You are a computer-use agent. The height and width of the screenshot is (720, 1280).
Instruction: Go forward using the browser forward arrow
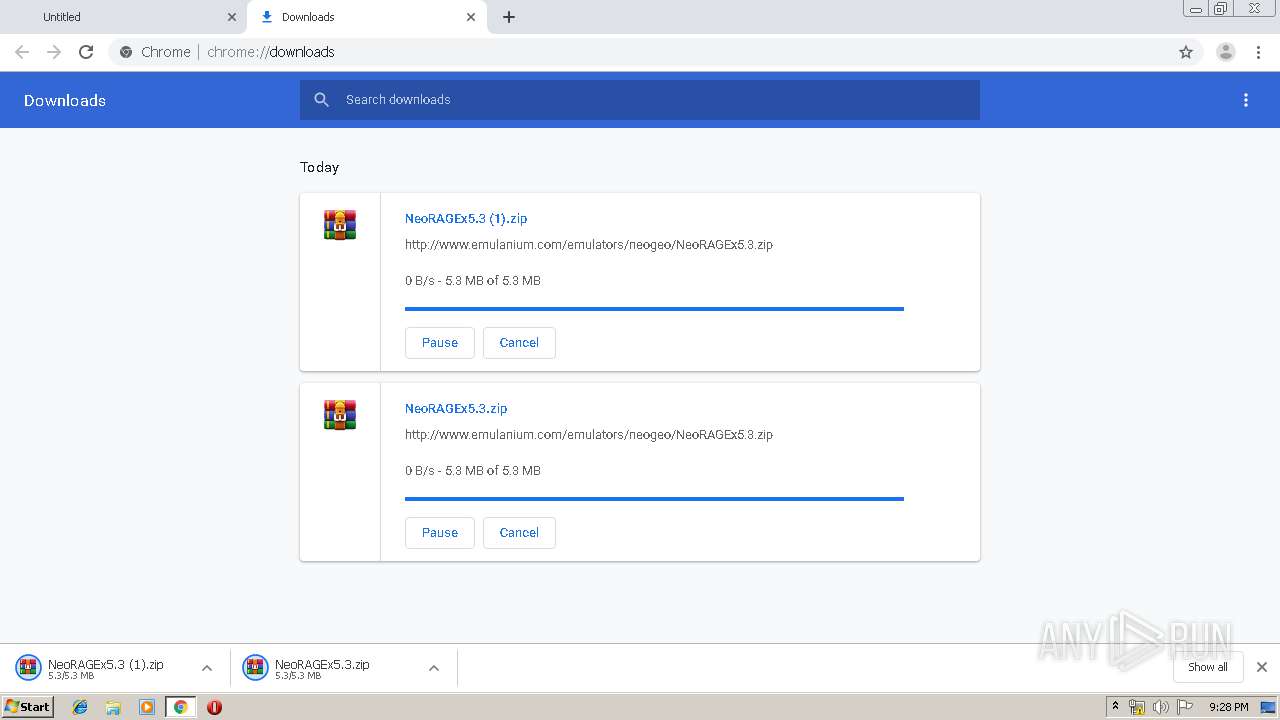(x=54, y=52)
